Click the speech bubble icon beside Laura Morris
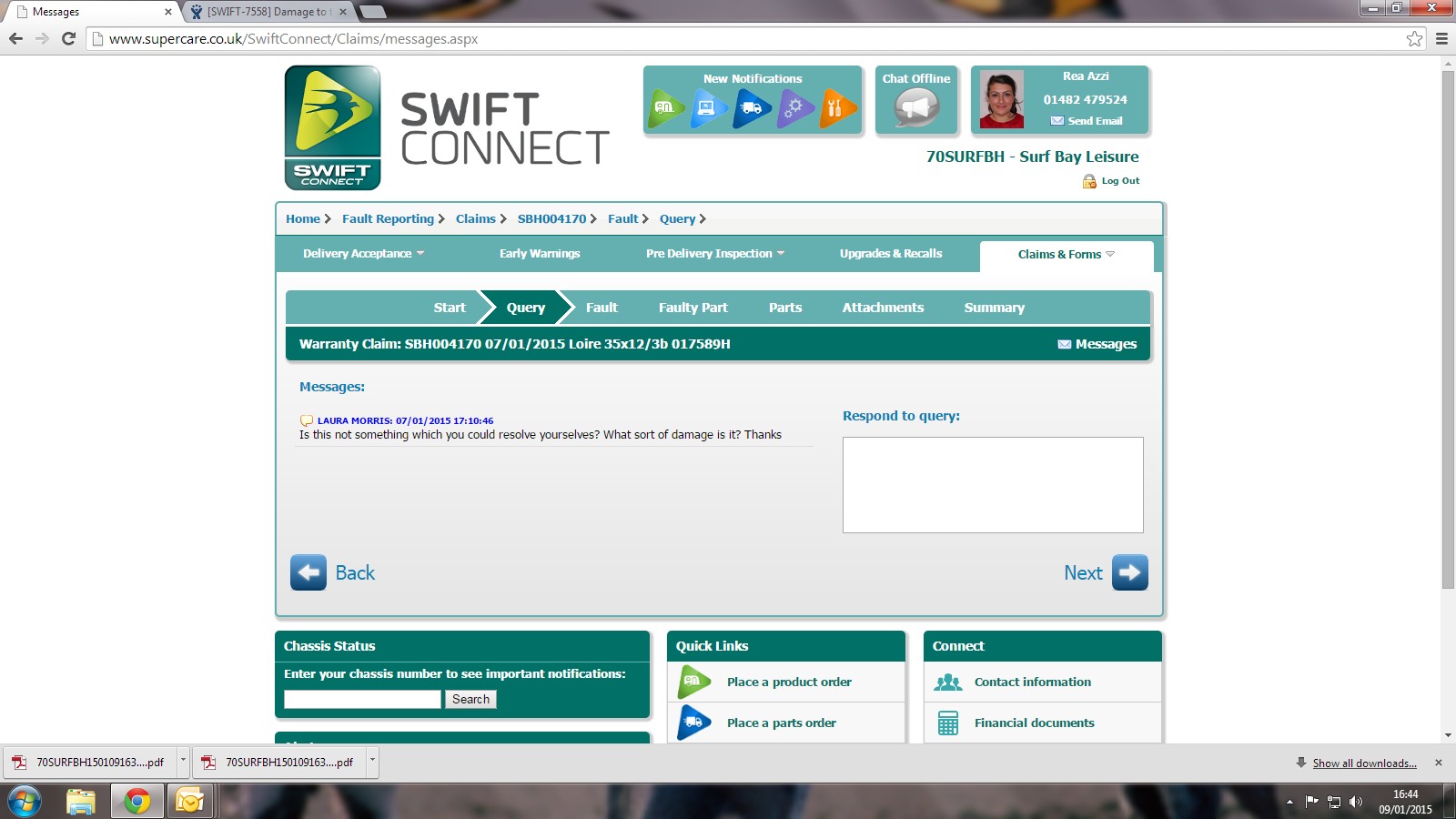This screenshot has height=819, width=1456. [x=307, y=420]
